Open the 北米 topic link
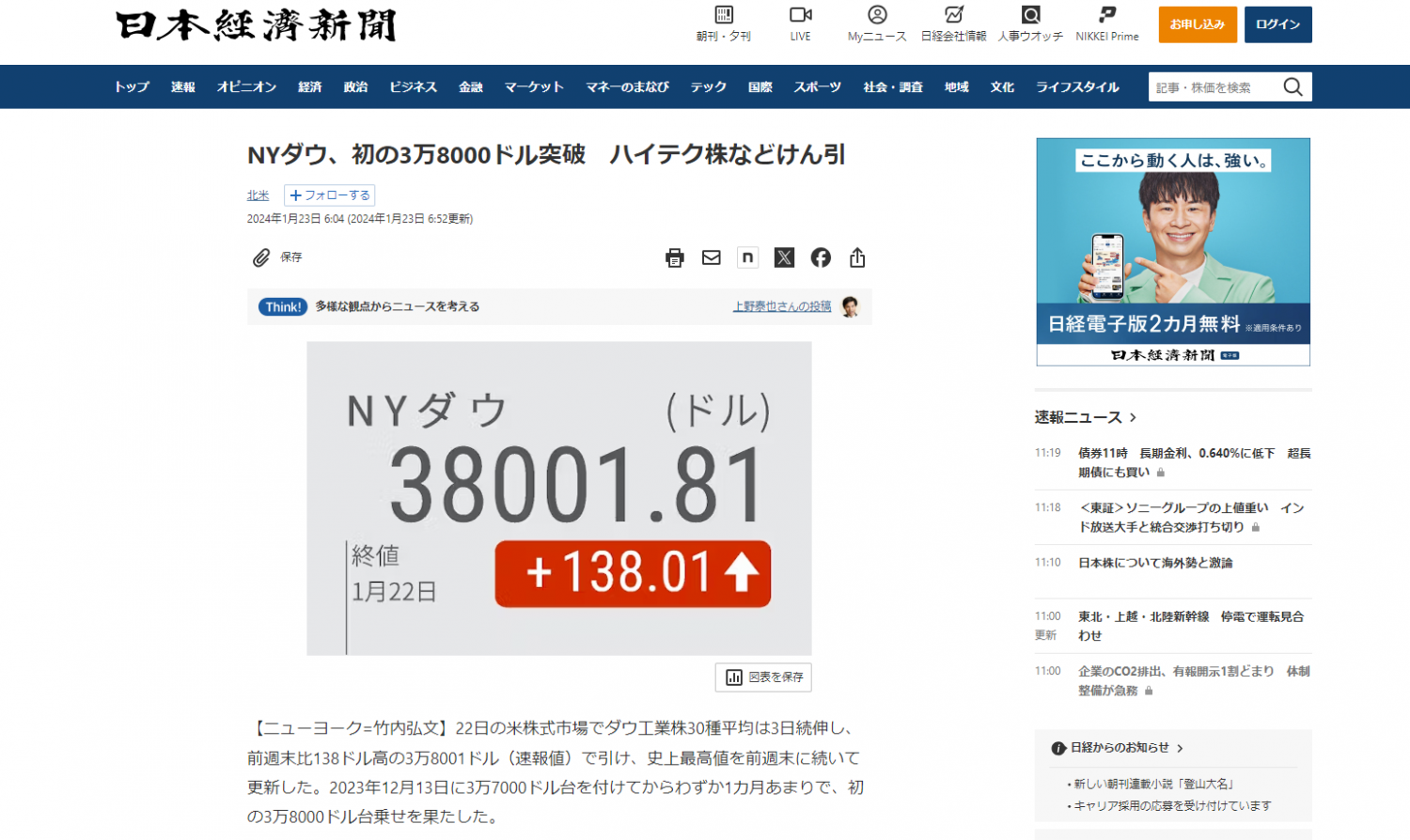Viewport: 1410px width, 840px height. (258, 195)
